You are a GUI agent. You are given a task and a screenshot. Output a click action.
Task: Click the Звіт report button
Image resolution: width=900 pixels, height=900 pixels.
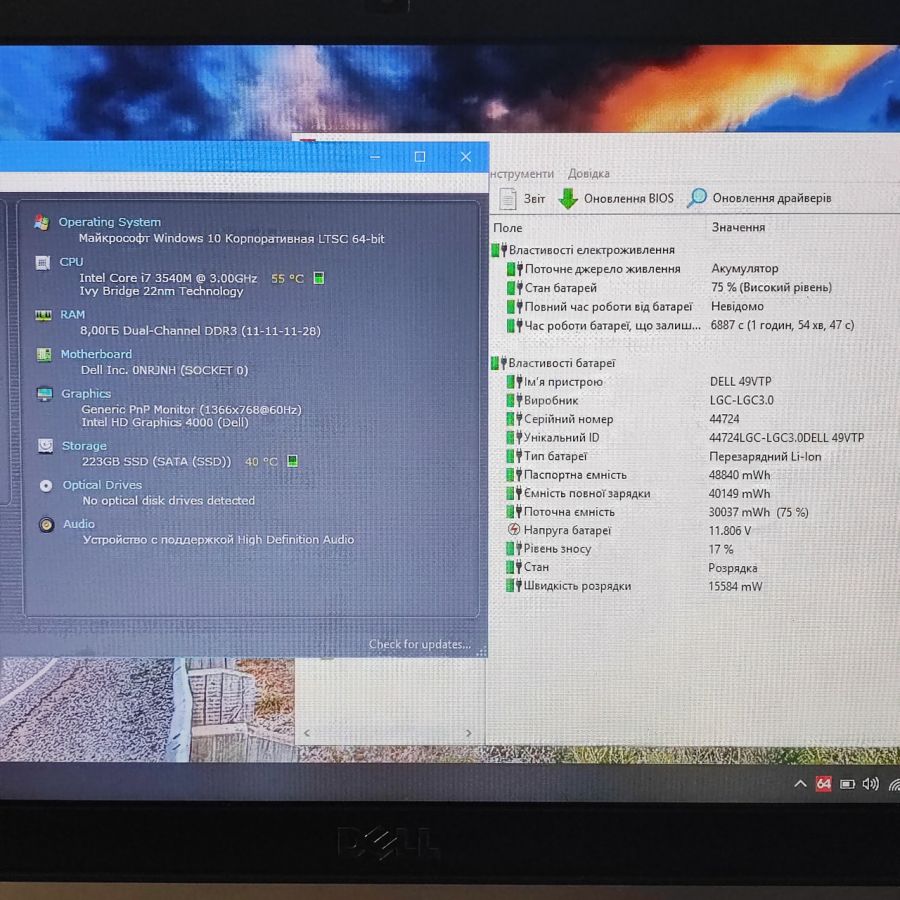coord(522,199)
